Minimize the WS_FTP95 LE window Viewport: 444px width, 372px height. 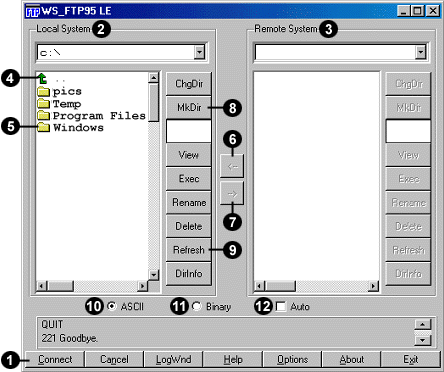pos(404,11)
